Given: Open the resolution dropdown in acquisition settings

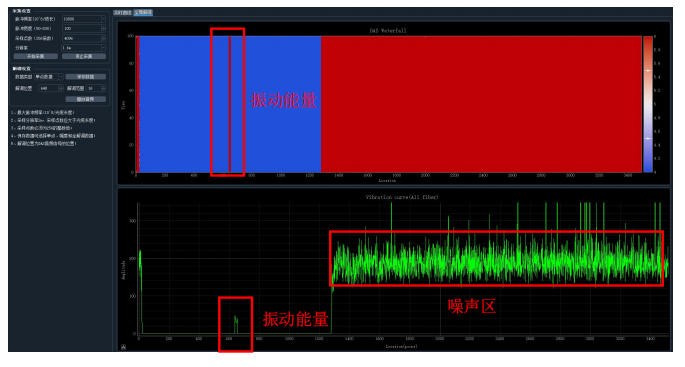Looking at the screenshot, I should click(x=84, y=48).
